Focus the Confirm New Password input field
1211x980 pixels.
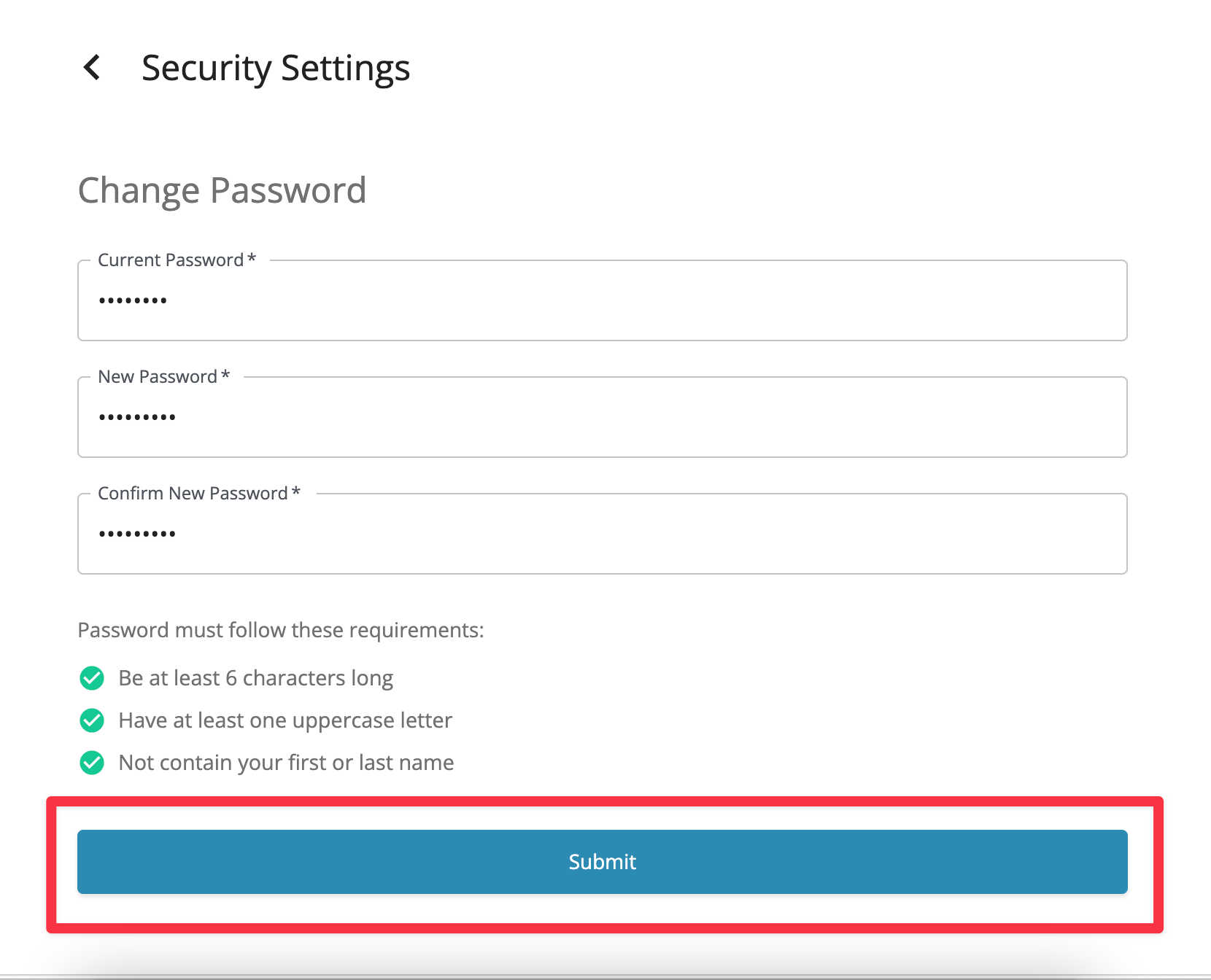[602, 534]
